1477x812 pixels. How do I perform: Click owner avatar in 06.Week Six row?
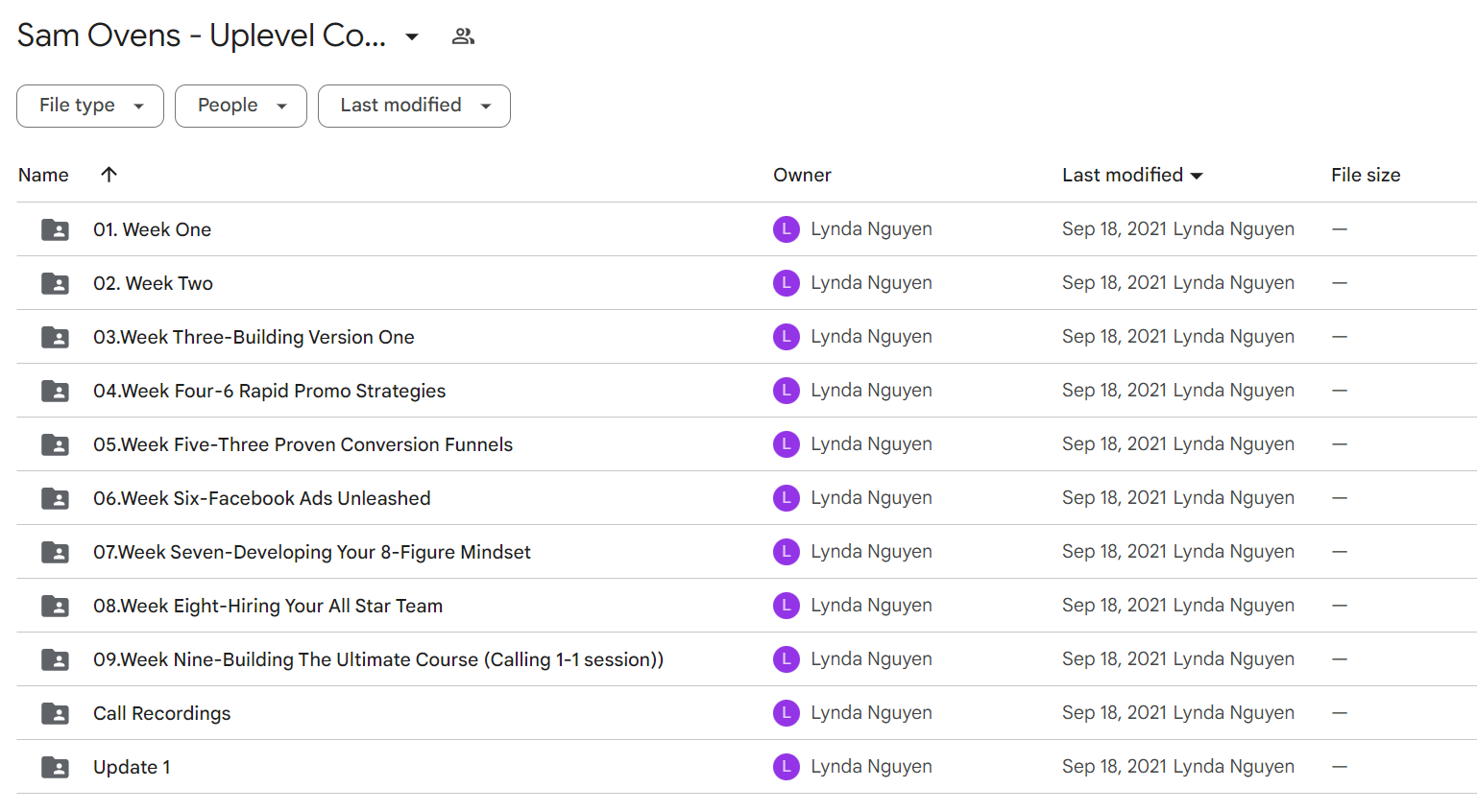click(x=787, y=498)
